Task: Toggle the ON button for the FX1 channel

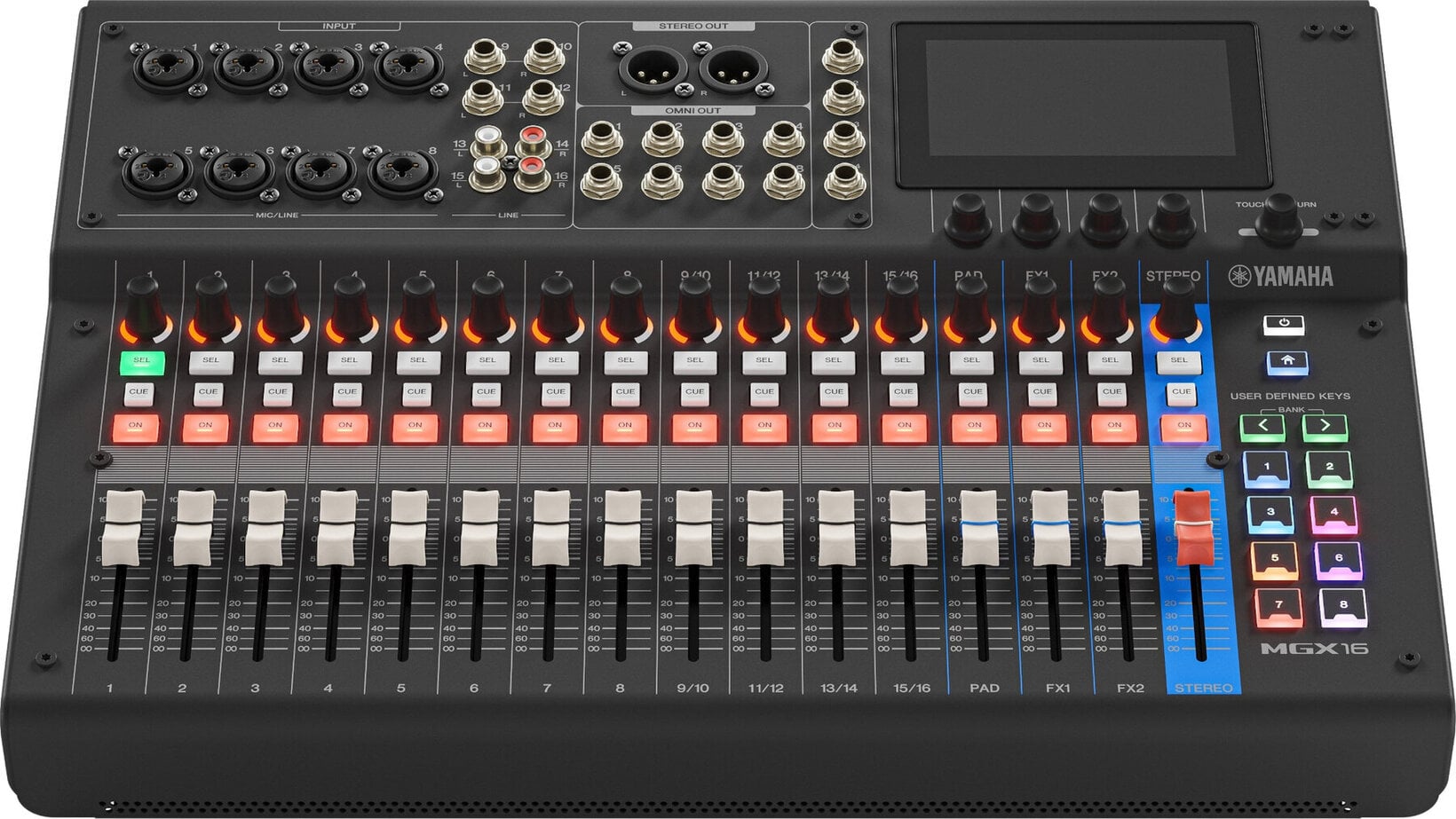Action: [x=1044, y=428]
